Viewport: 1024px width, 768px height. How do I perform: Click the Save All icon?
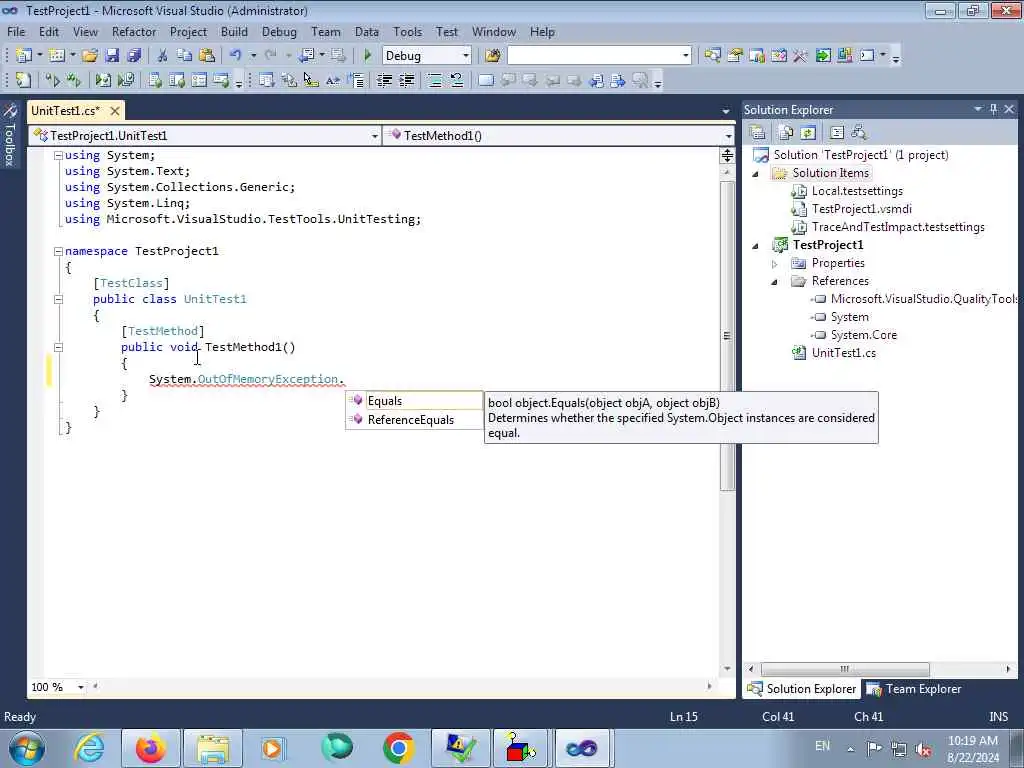point(134,56)
